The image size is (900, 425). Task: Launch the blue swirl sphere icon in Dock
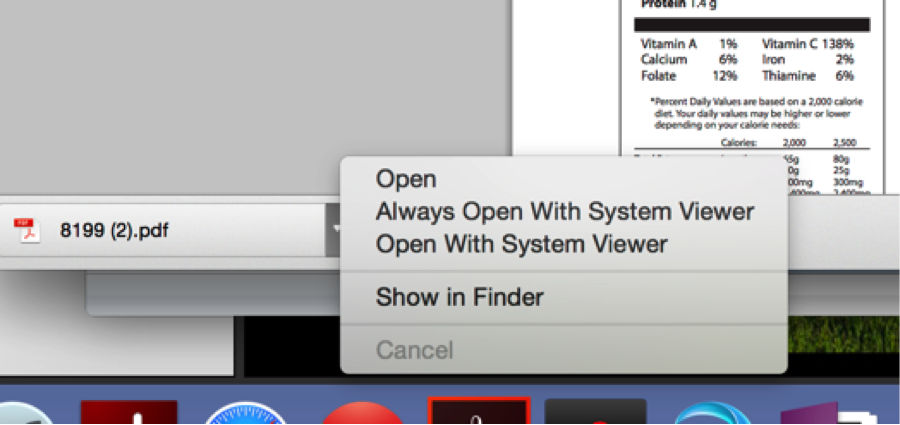(712, 413)
